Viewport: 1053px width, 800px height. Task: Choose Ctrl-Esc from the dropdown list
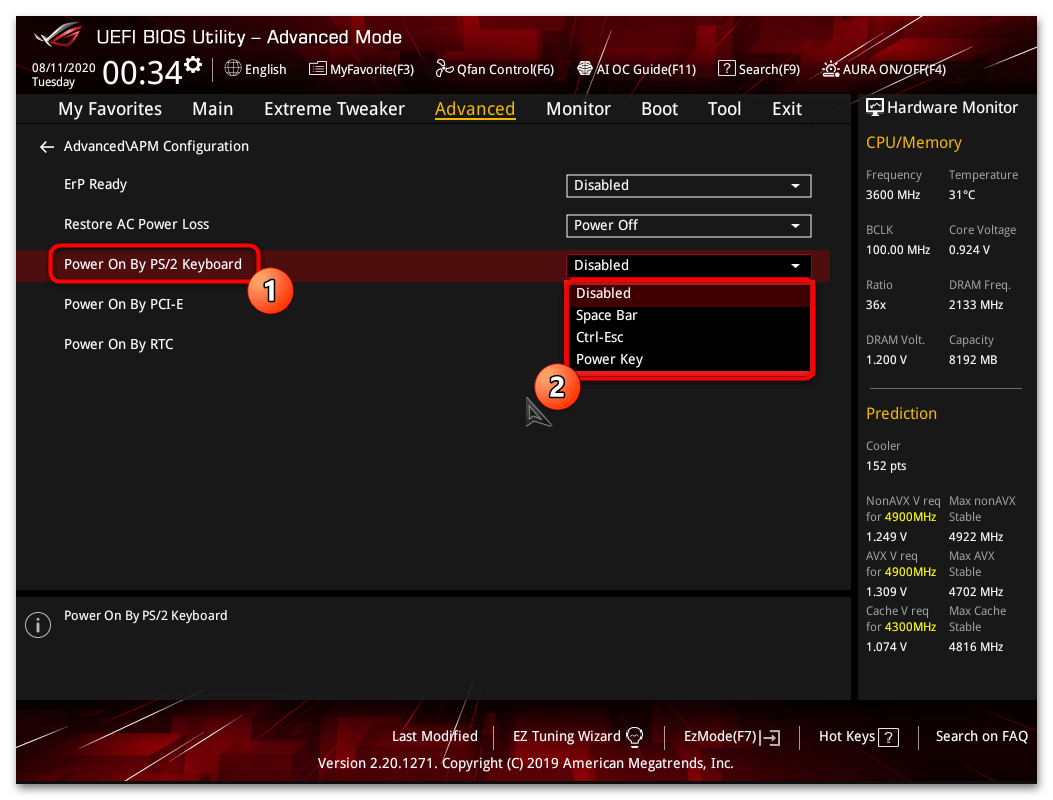(x=600, y=338)
